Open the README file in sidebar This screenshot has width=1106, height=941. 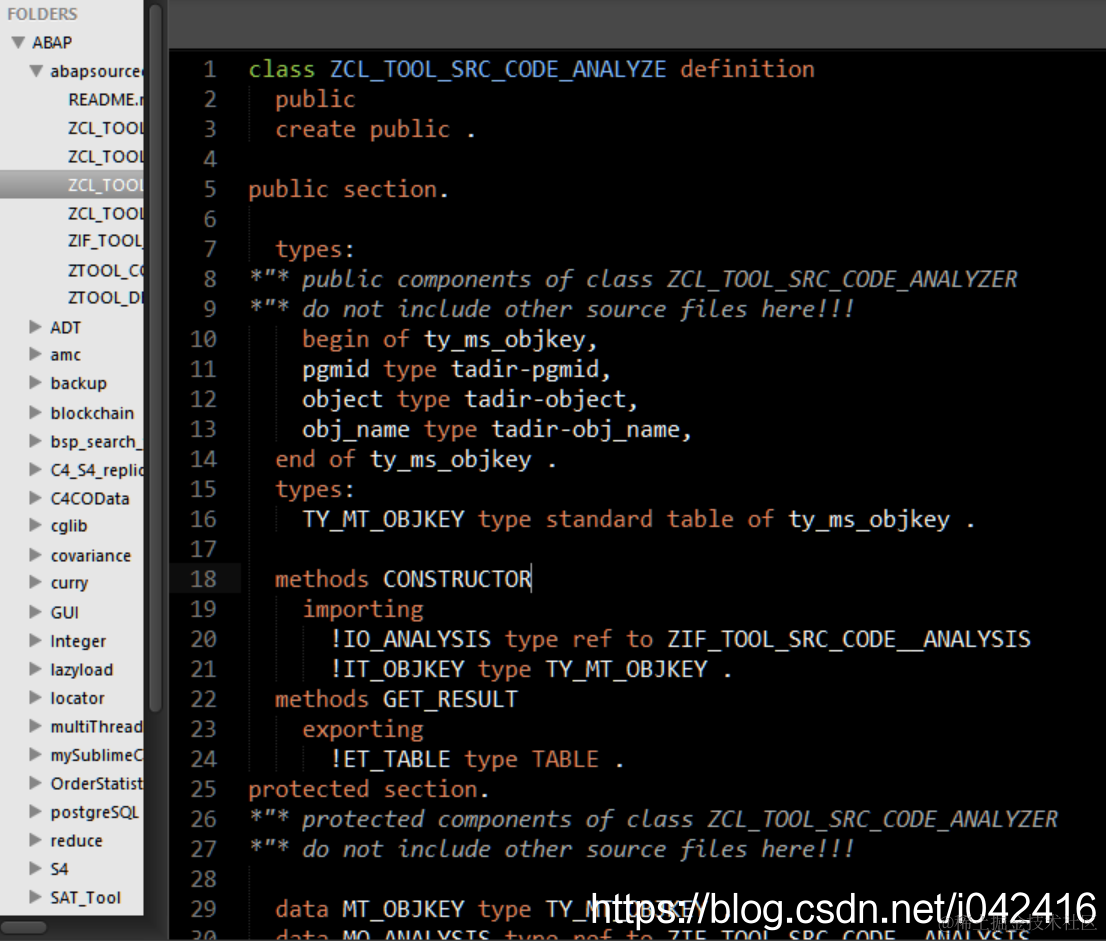pos(105,99)
